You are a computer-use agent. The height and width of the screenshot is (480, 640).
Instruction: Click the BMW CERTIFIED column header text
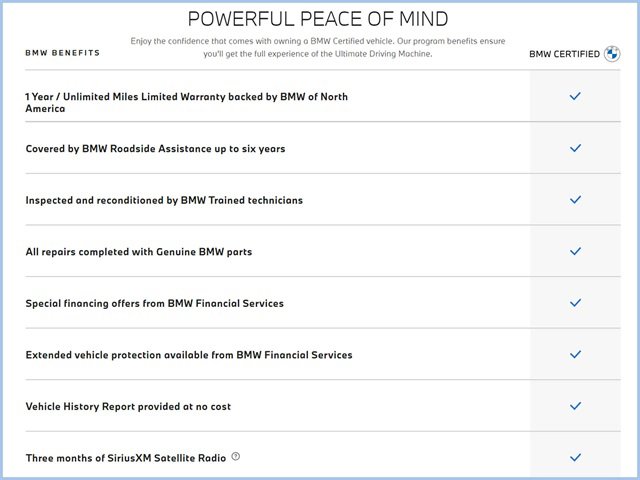coord(564,54)
